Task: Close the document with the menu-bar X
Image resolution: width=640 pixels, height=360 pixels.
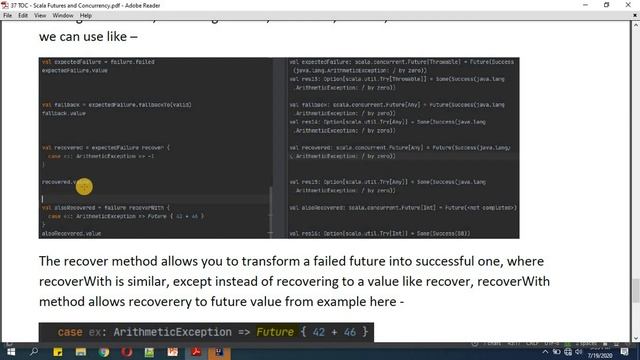Action: click(635, 16)
